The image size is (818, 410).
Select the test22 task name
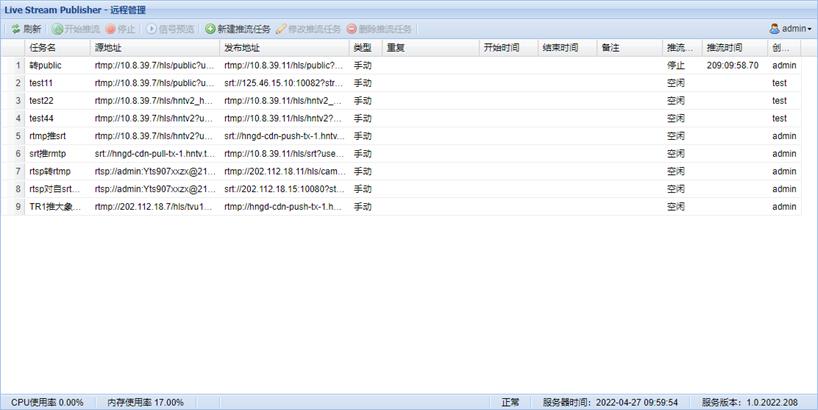click(41, 101)
